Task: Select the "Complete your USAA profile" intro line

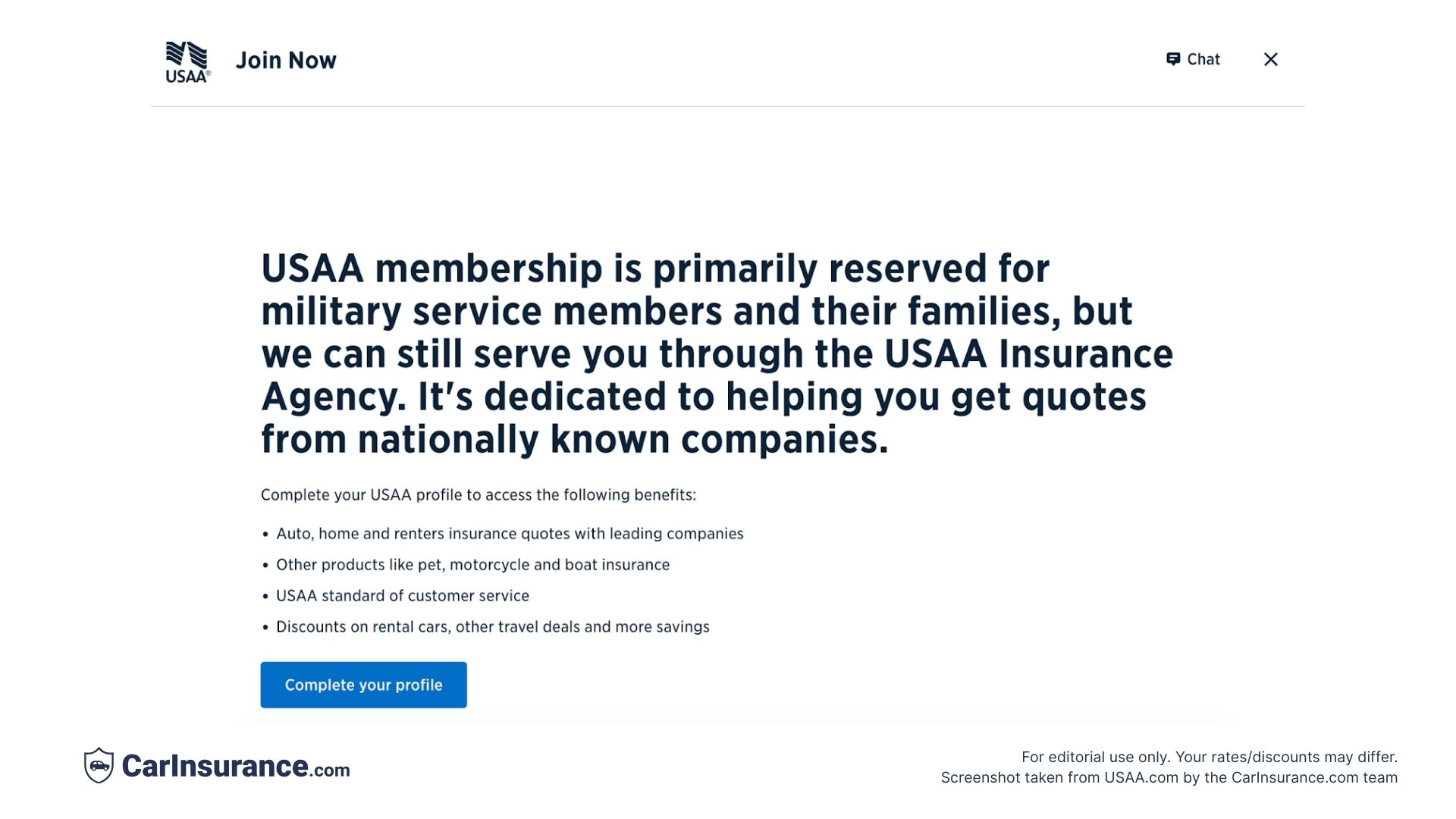Action: tap(479, 495)
